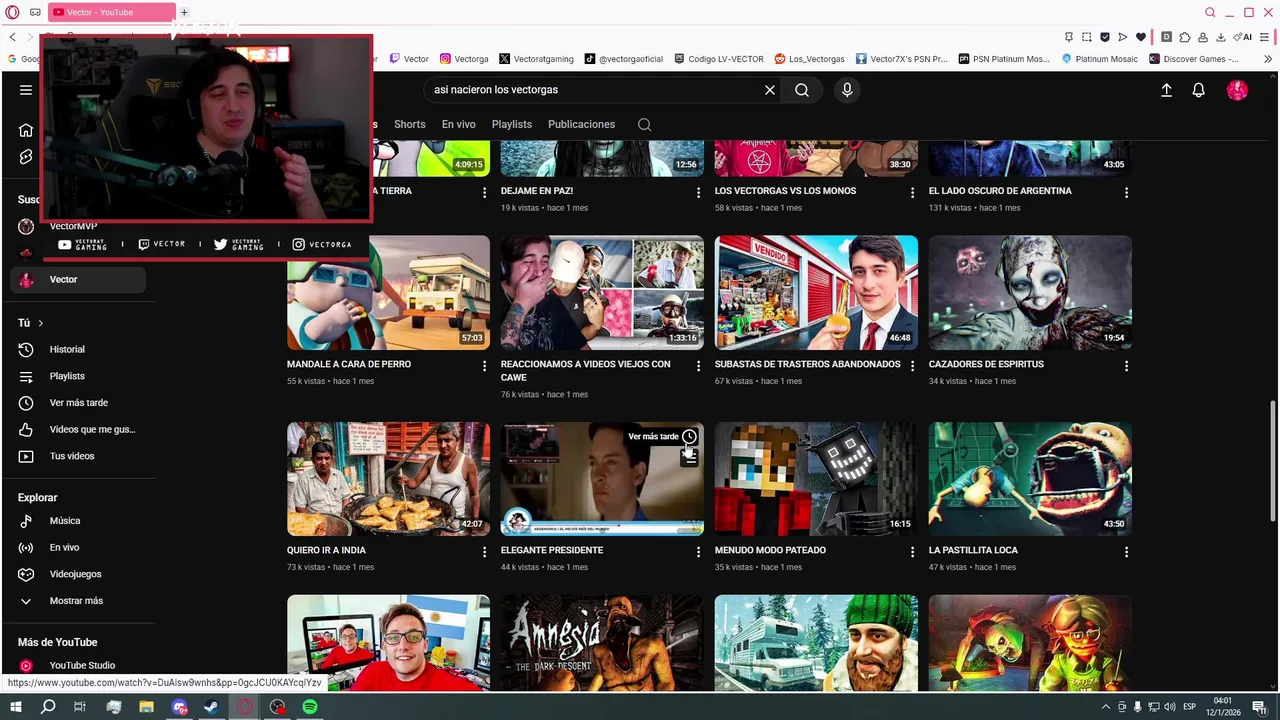Image resolution: width=1280 pixels, height=720 pixels.
Task: Open options menu for LOS VECTORGAS VS LOS MONOS
Action: point(912,192)
